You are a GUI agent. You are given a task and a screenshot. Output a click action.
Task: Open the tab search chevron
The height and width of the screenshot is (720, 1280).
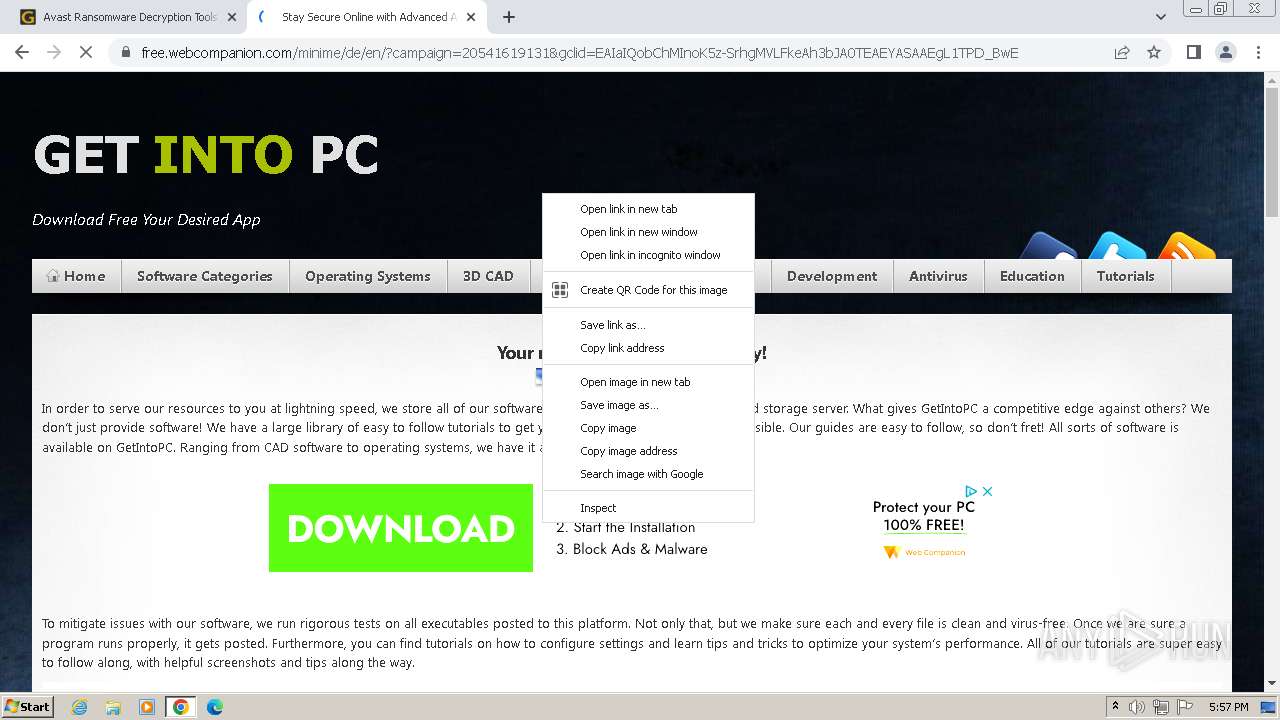1160,17
